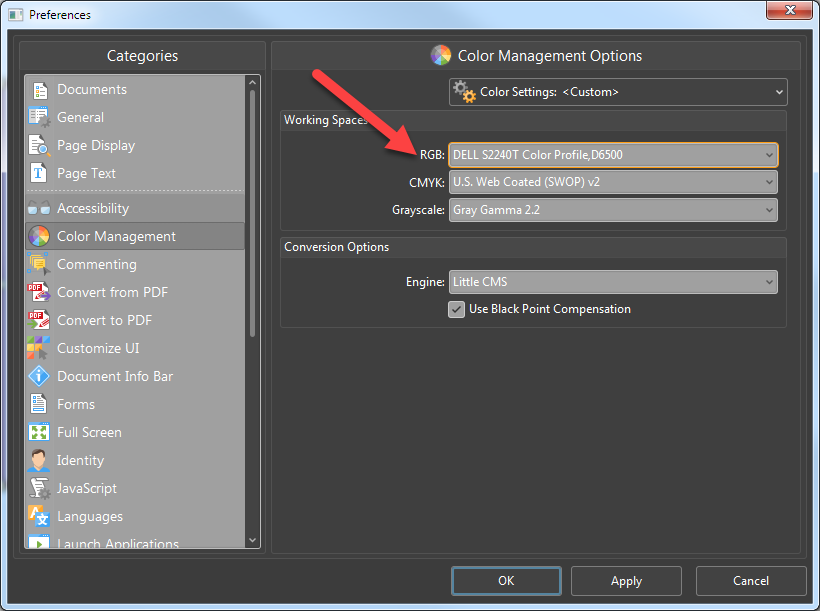Click the categories list scroll down arrow
The width and height of the screenshot is (820, 611).
253,540
